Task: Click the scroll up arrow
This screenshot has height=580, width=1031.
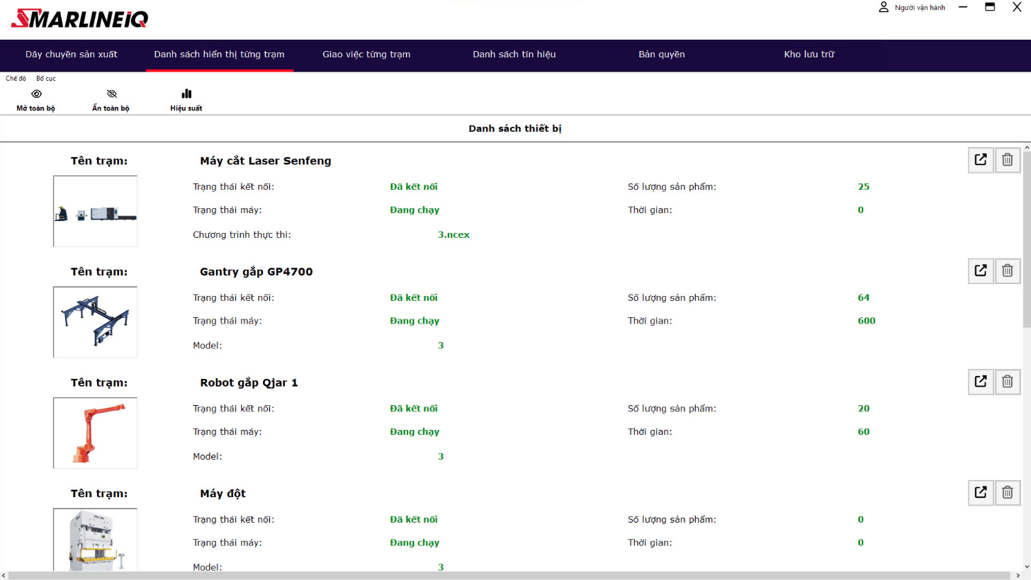Action: [x=1026, y=148]
